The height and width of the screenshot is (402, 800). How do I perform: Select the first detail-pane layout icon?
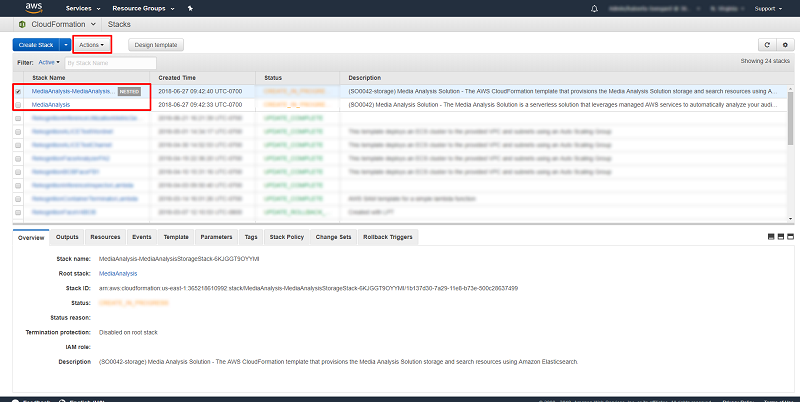click(x=771, y=237)
